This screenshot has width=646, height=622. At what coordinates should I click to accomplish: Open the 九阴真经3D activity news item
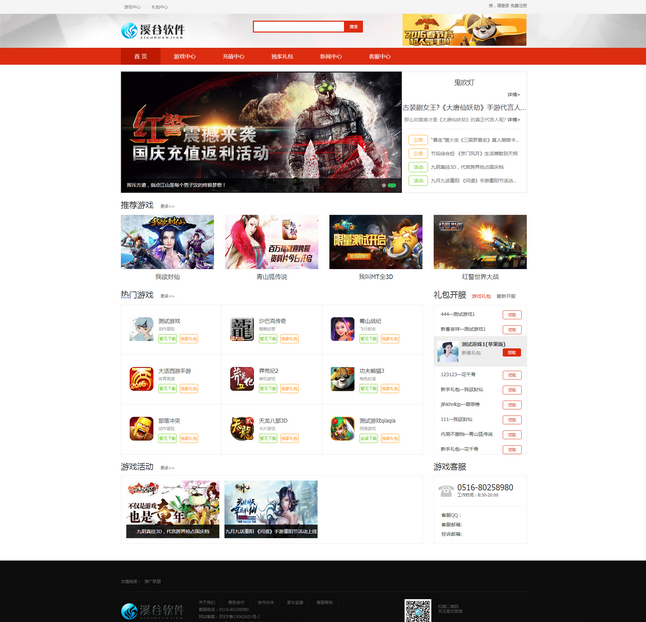[x=467, y=167]
